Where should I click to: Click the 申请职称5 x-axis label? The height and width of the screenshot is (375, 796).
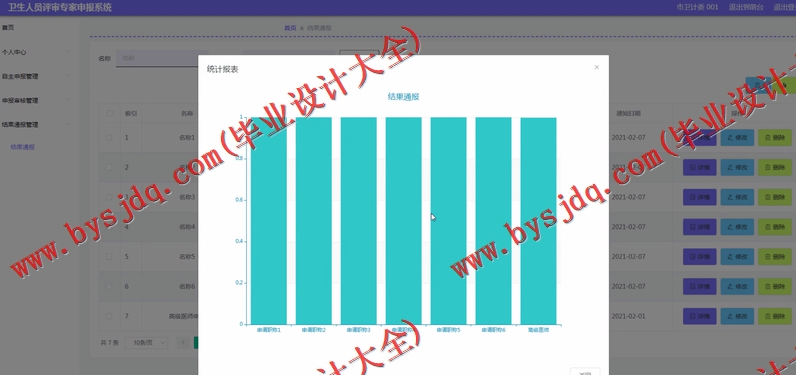tap(448, 330)
